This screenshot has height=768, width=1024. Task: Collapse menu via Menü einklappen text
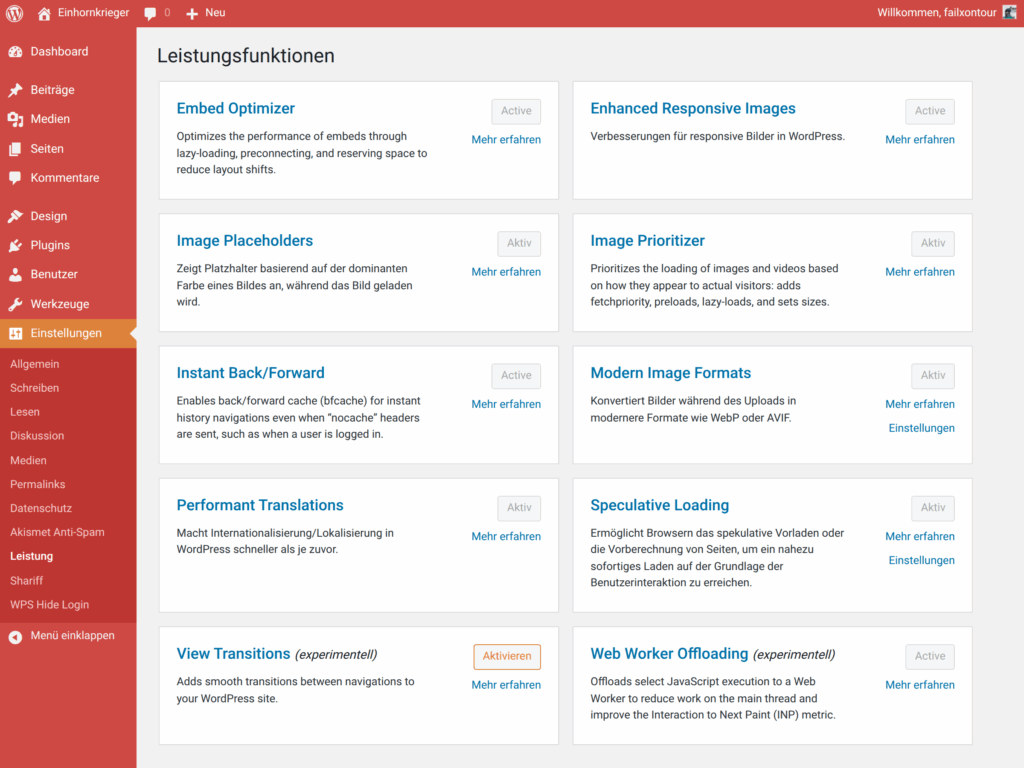tap(72, 635)
